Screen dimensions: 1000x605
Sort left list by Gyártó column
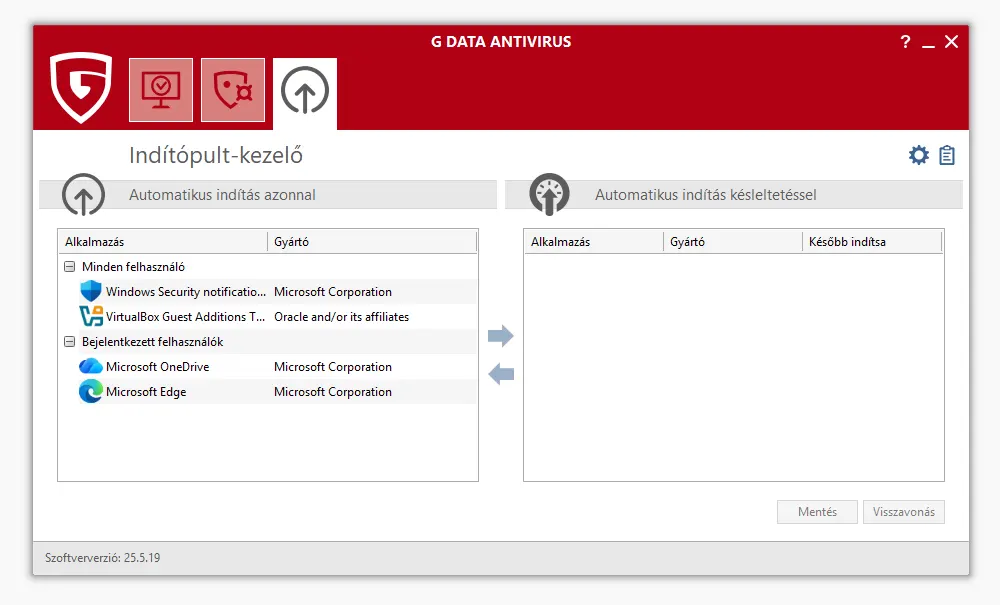pyautogui.click(x=371, y=242)
